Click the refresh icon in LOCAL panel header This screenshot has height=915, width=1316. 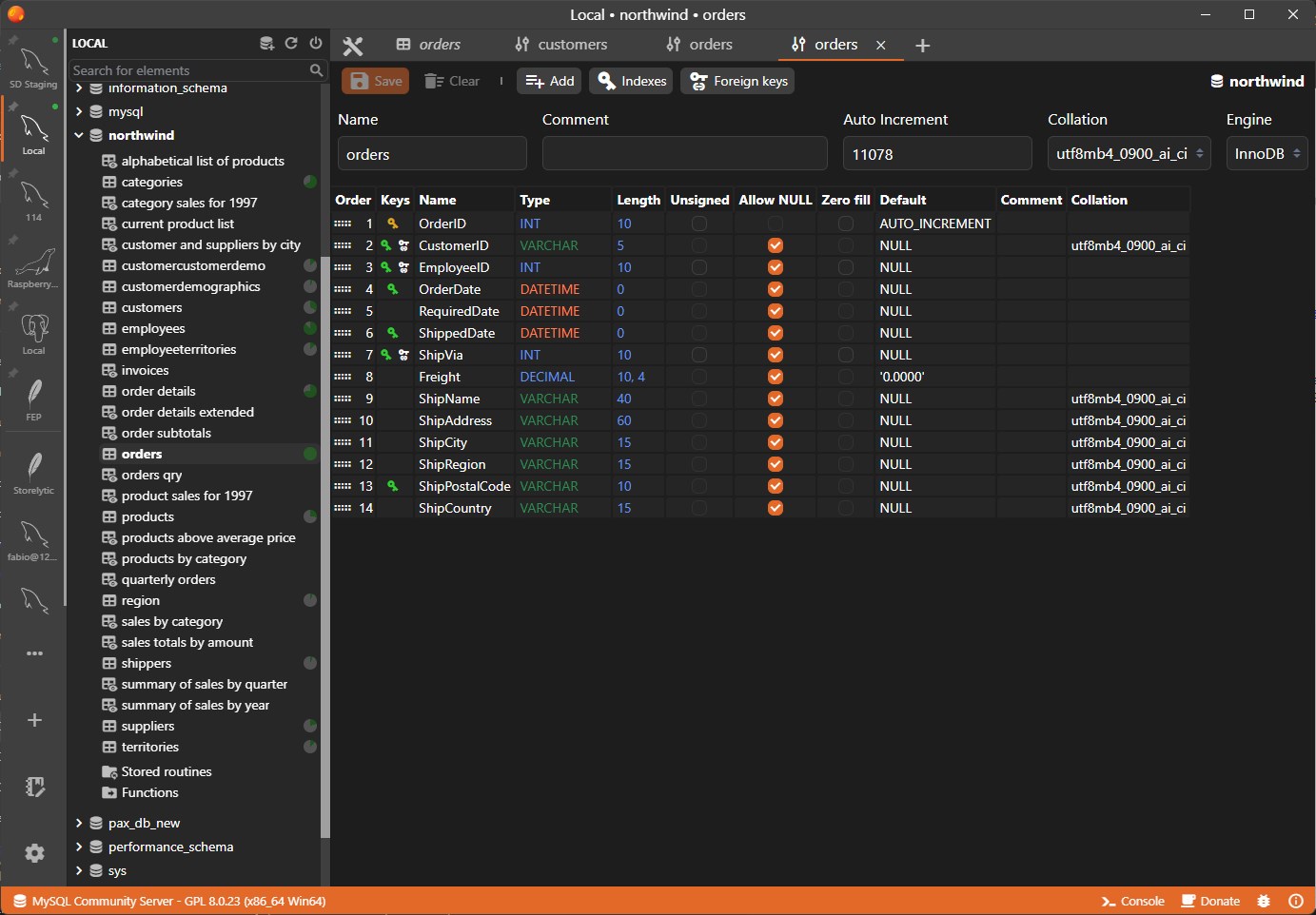pyautogui.click(x=291, y=43)
